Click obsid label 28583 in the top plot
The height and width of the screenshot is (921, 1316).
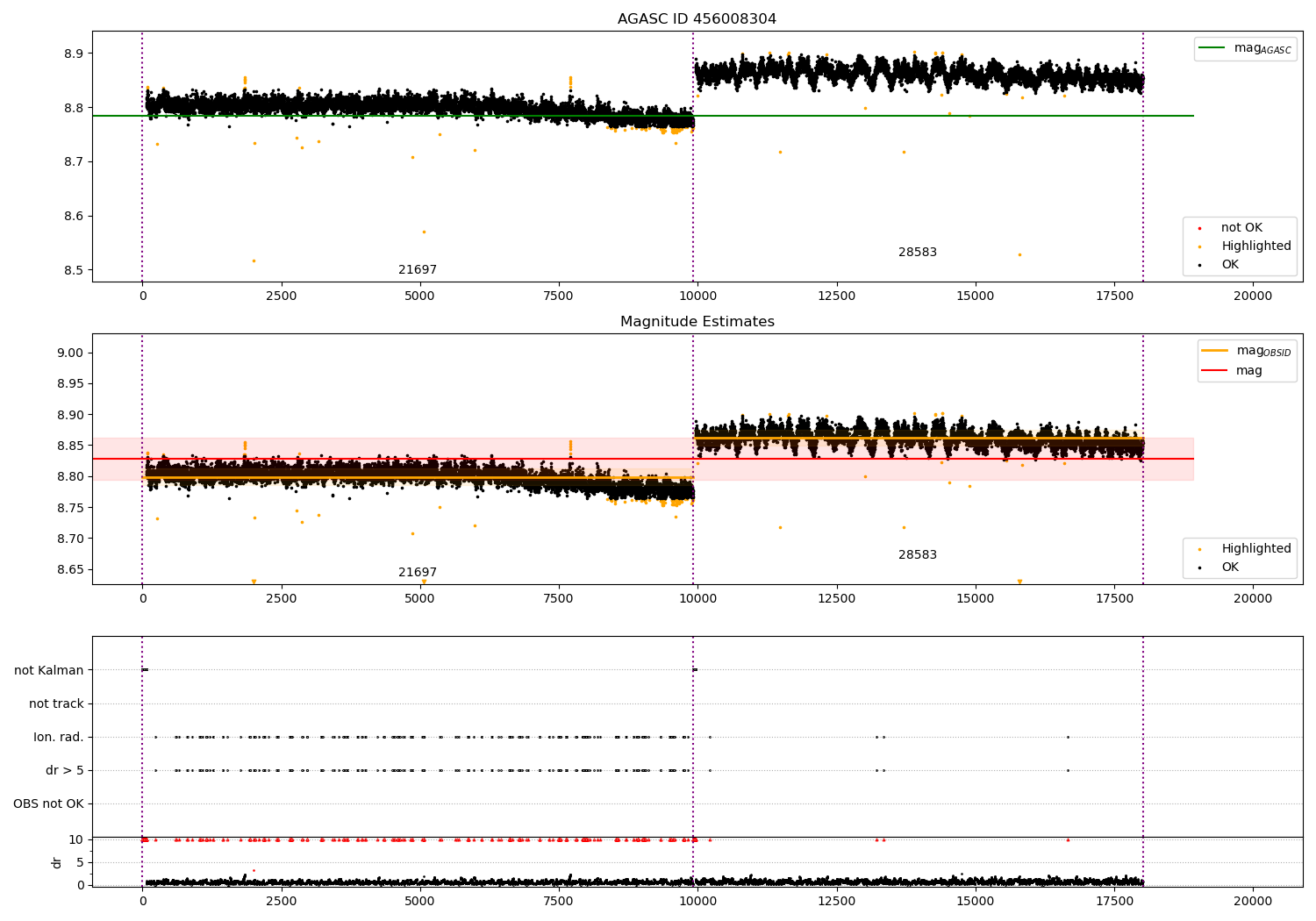tap(918, 253)
